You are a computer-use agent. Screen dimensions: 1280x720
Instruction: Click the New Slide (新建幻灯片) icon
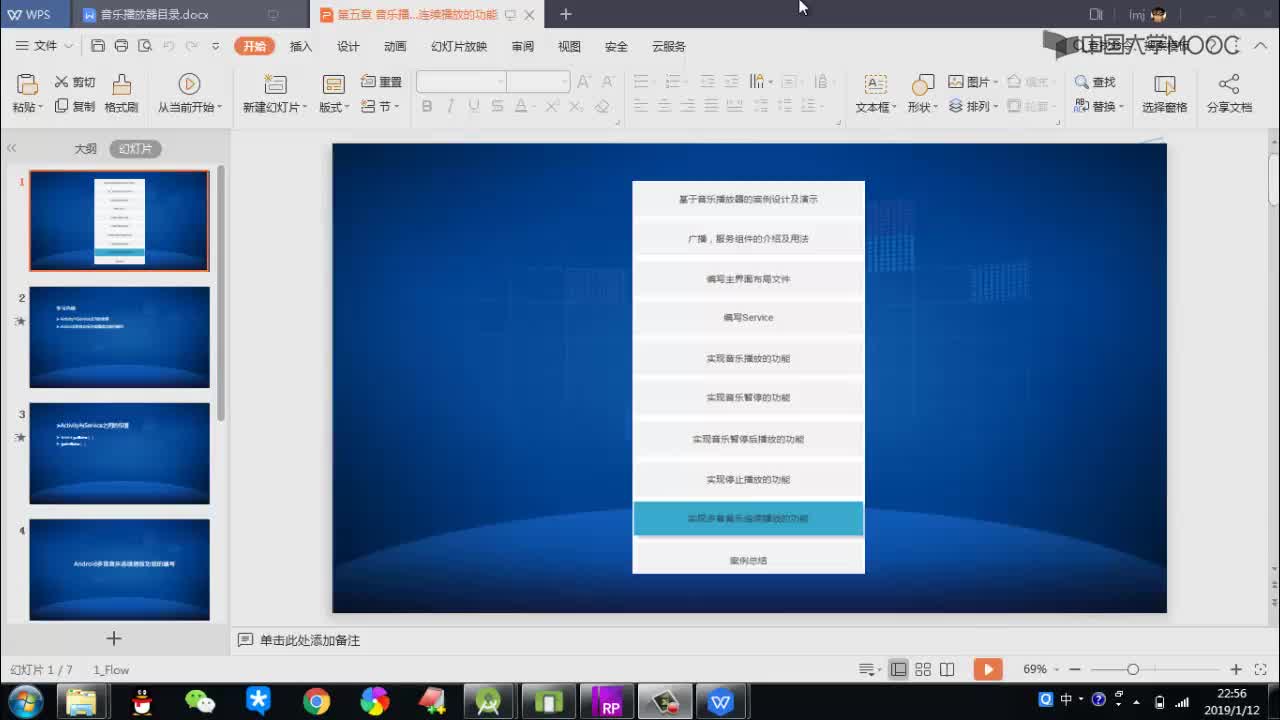[275, 84]
